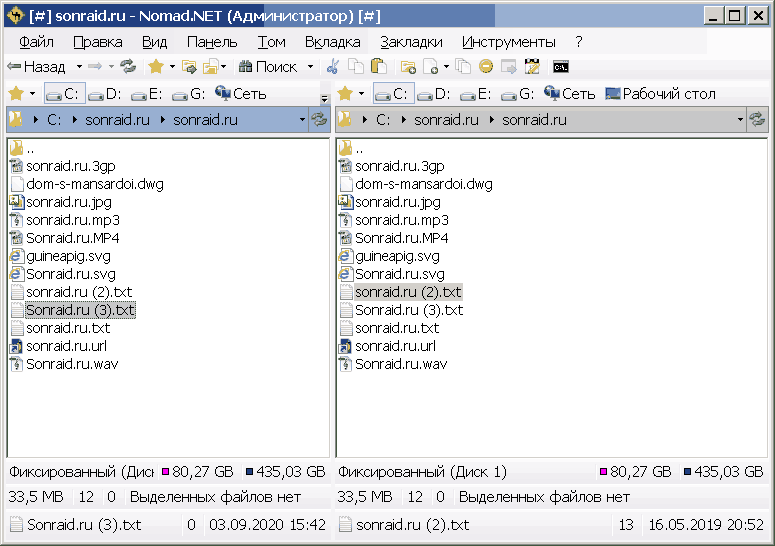Open the Панель menu
Viewport: 775px width, 546px height.
tap(212, 42)
